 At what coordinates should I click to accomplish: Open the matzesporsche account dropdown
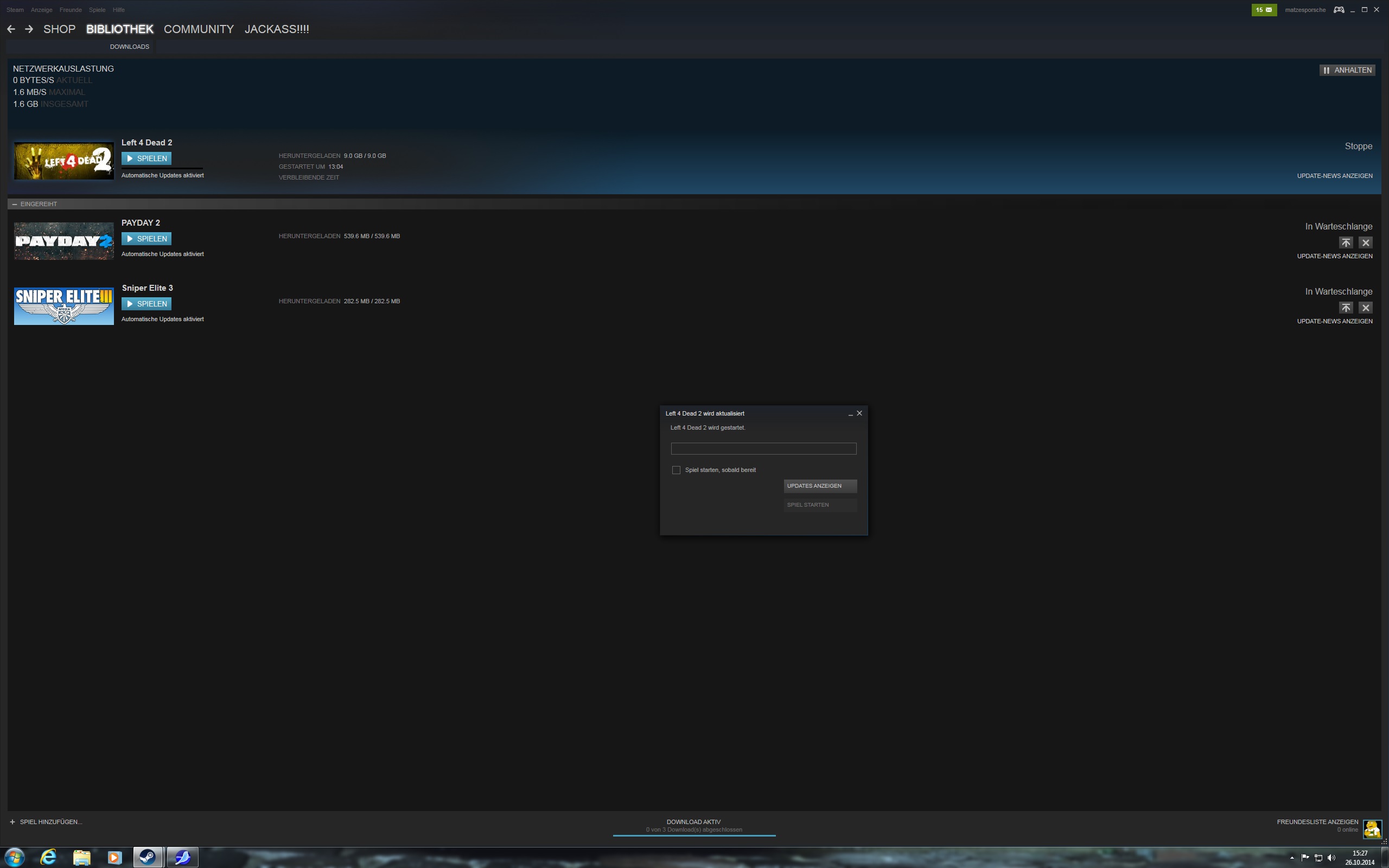pyautogui.click(x=1304, y=10)
